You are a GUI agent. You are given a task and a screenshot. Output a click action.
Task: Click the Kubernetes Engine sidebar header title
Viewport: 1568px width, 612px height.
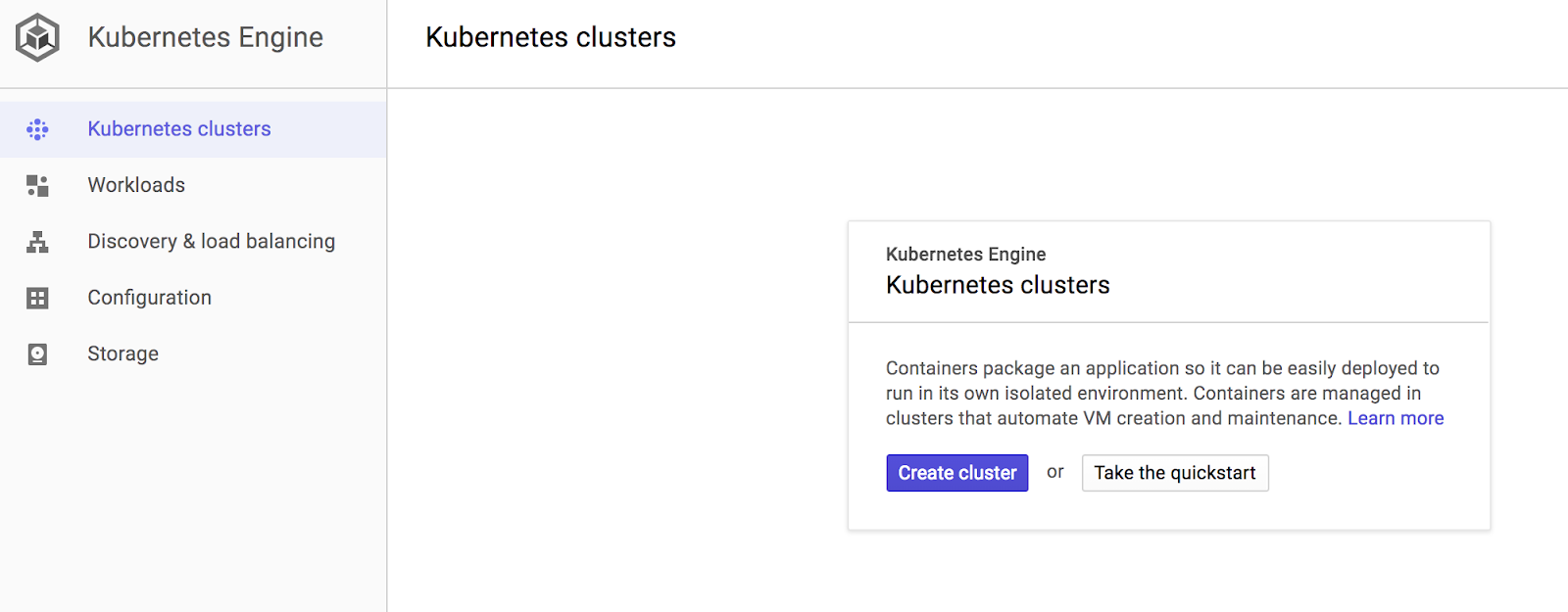(205, 37)
